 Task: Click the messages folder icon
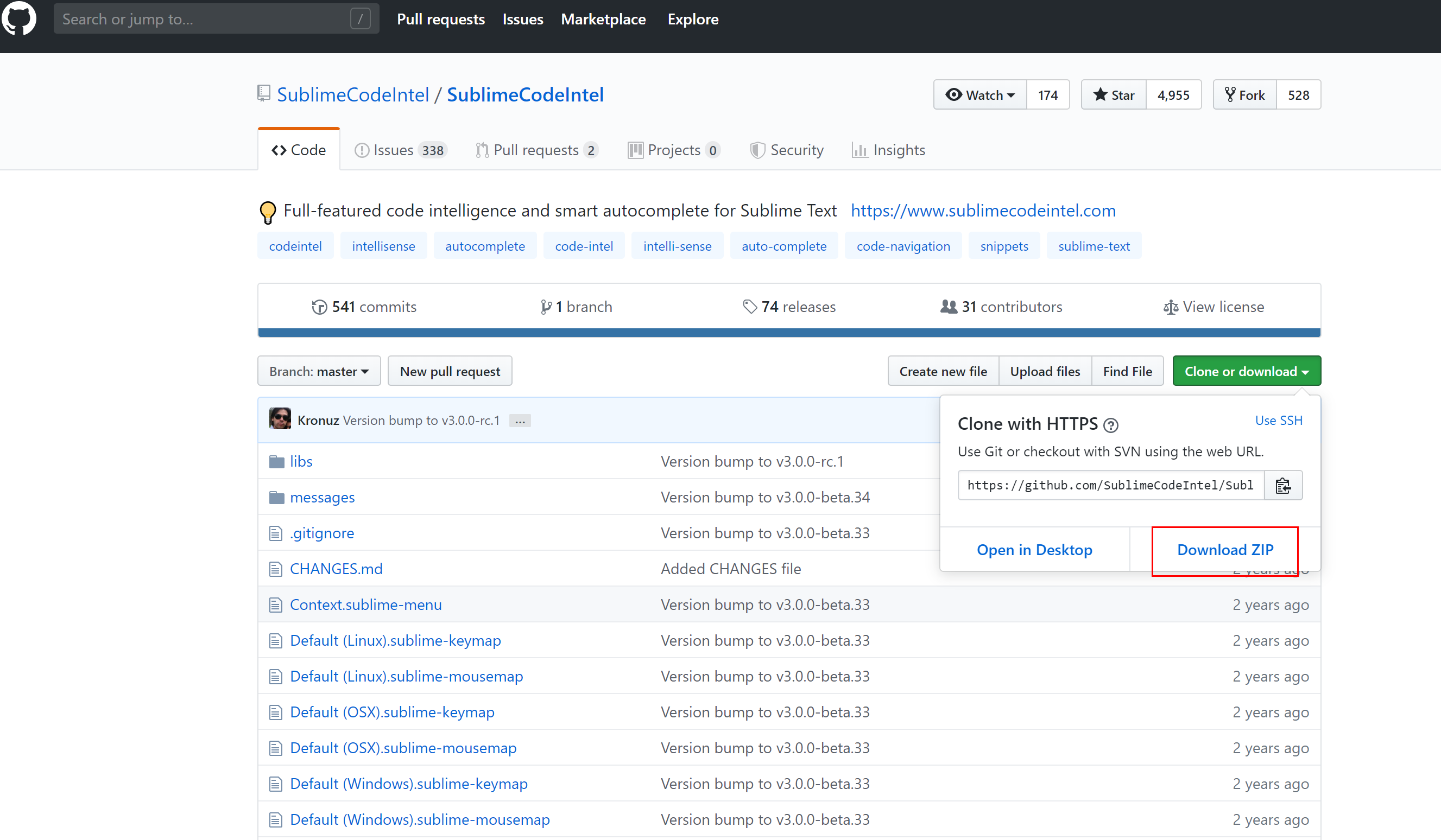277,498
